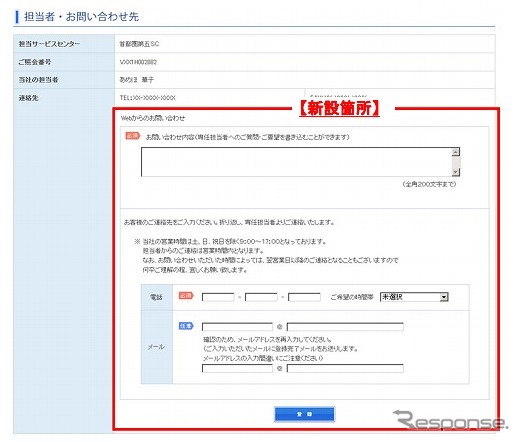This screenshot has width=520, height=442.
Task: Click the confirmation email domain field
Action: coord(345,368)
